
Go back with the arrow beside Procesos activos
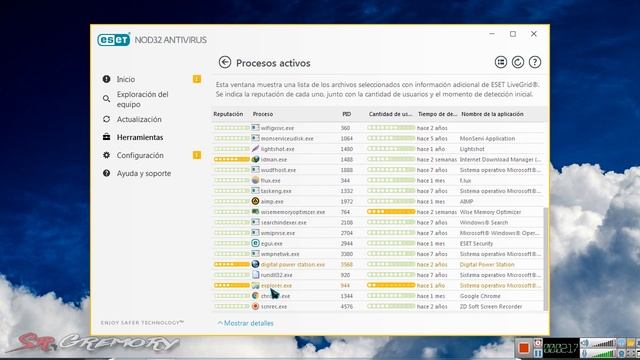pos(224,62)
